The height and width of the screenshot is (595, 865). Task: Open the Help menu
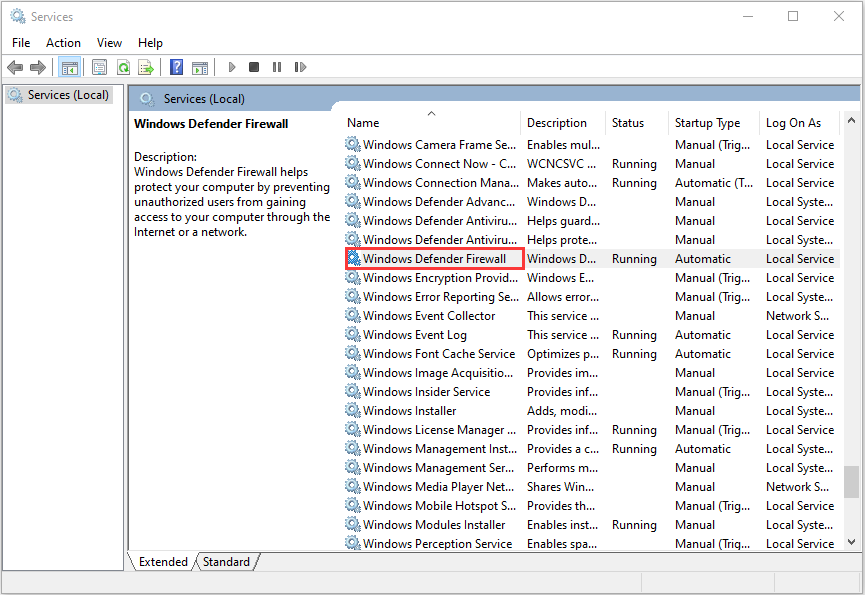pos(150,43)
